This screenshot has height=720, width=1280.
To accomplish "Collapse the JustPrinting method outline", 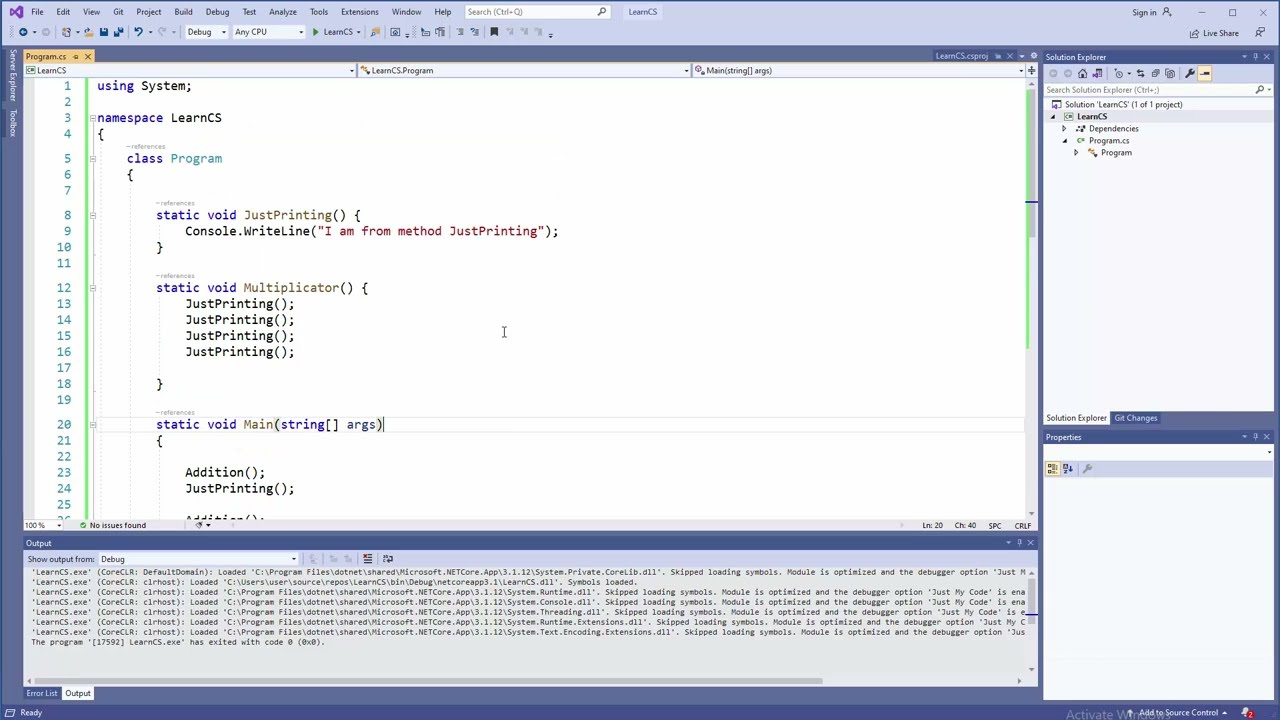I will coord(92,215).
